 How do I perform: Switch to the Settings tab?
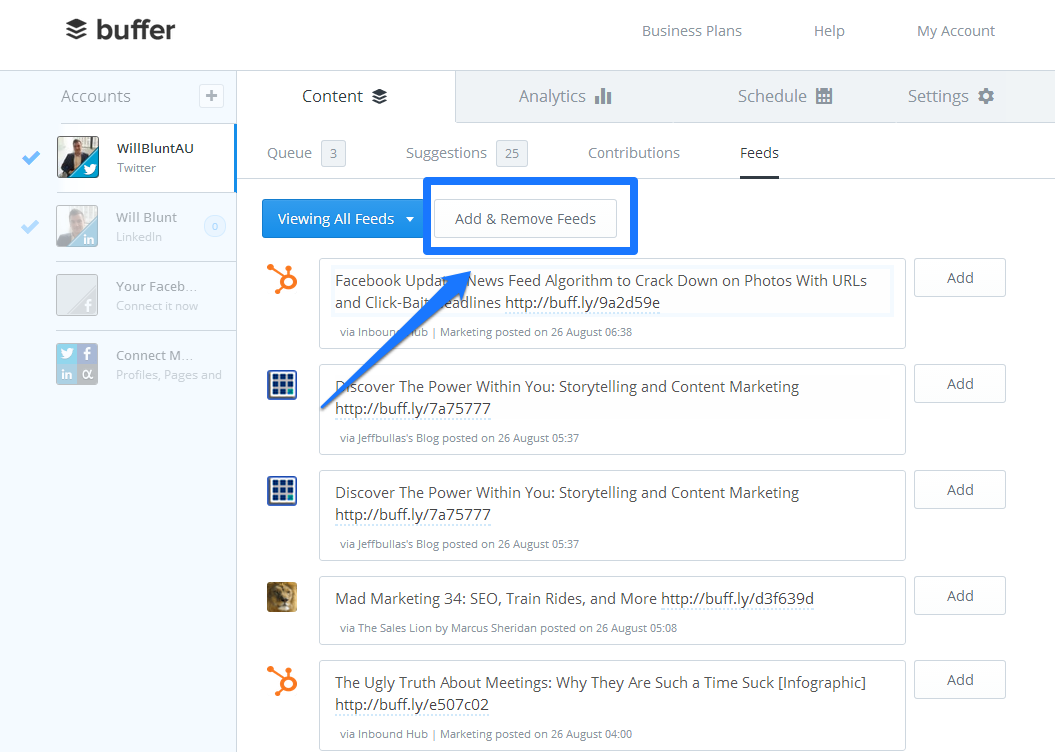[950, 96]
